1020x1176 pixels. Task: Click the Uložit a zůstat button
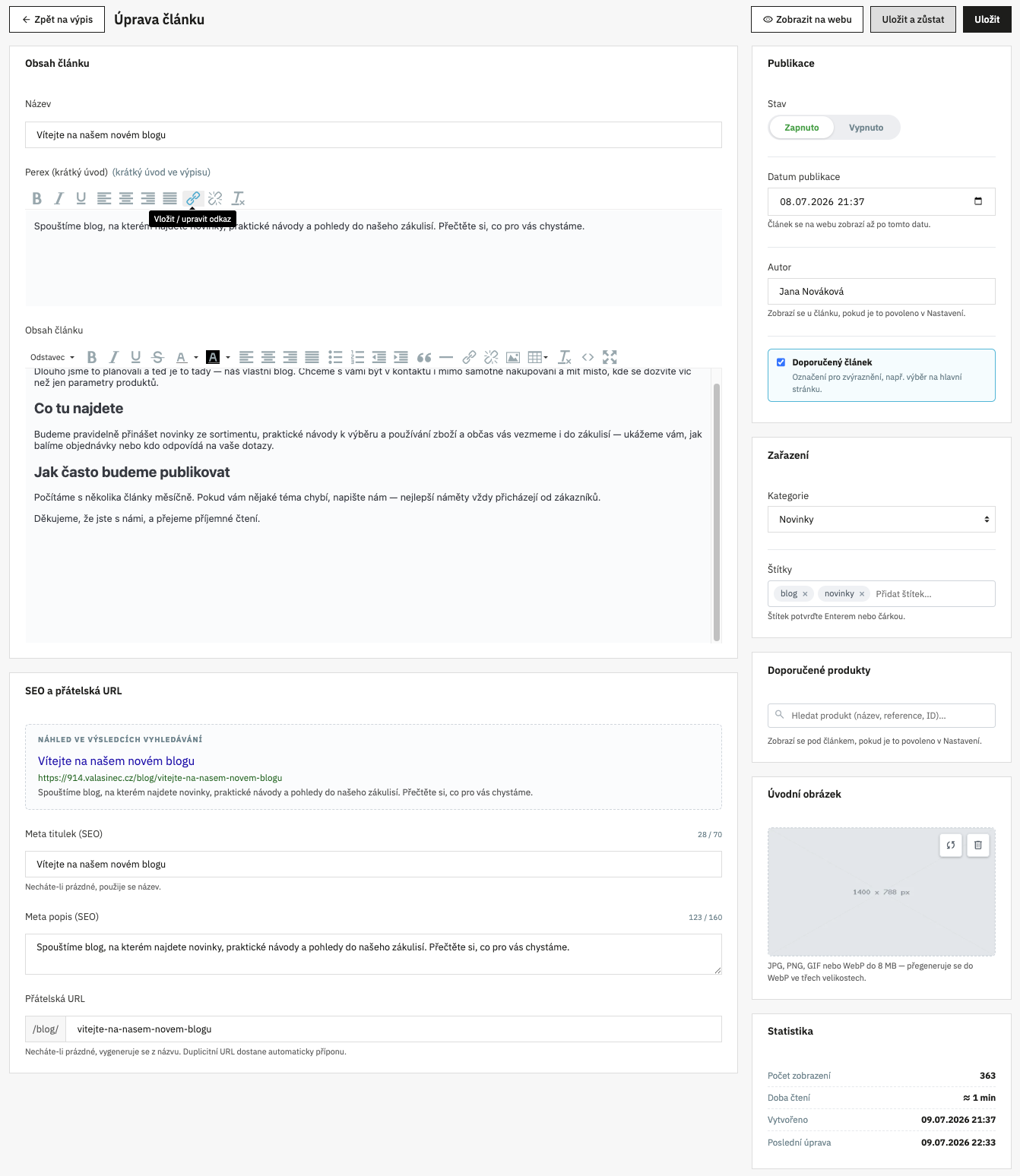pos(913,20)
